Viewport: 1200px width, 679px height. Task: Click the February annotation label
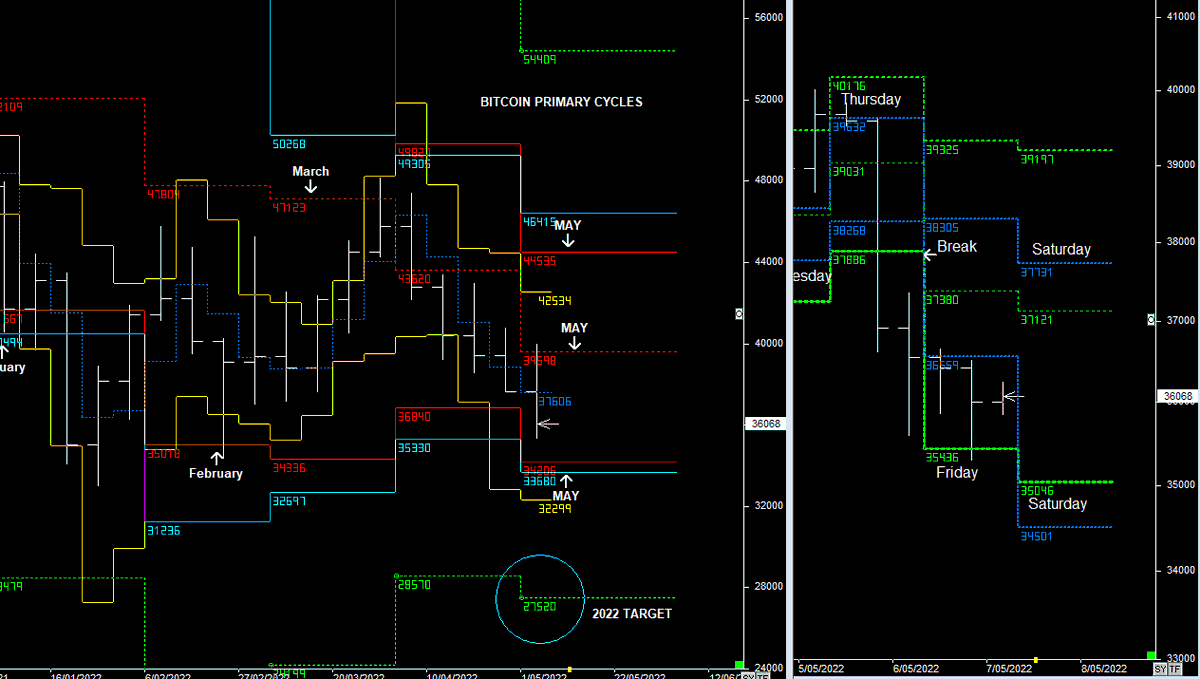[x=216, y=473]
